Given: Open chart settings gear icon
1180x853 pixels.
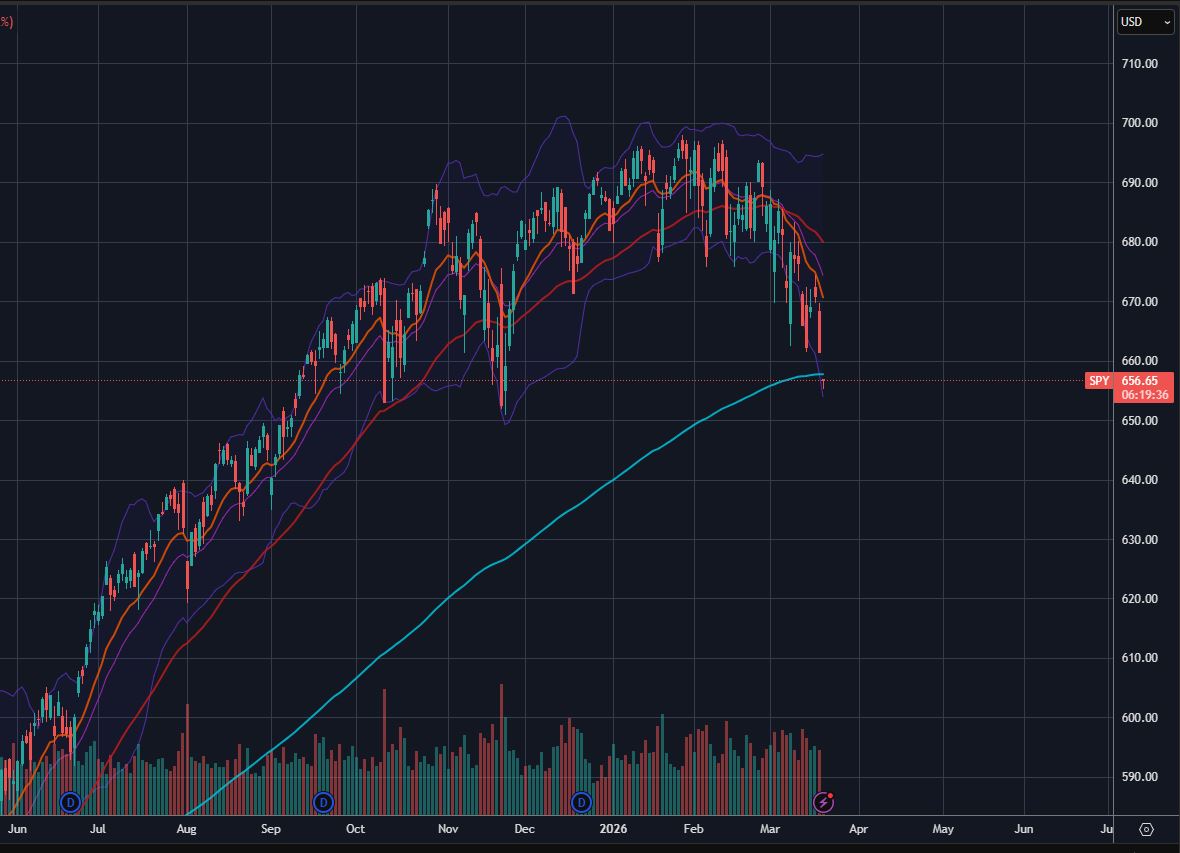Looking at the screenshot, I should [1146, 829].
